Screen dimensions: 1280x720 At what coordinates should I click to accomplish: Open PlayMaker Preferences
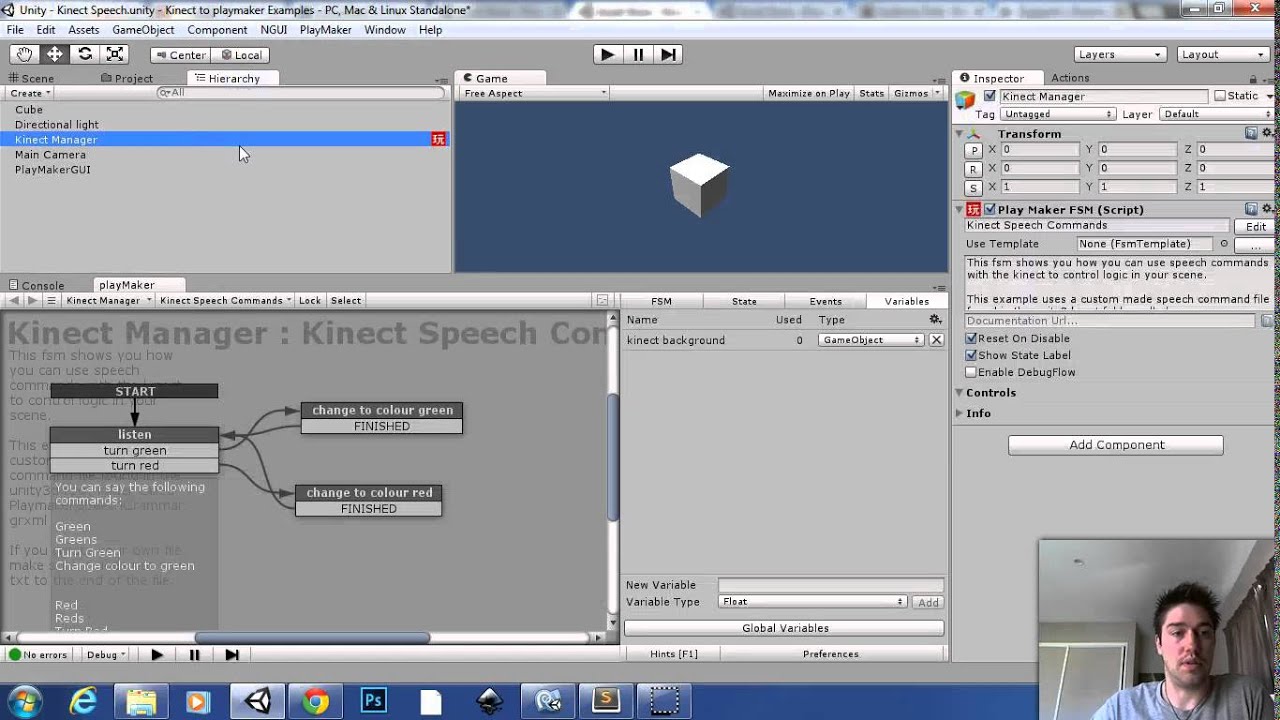coord(830,654)
